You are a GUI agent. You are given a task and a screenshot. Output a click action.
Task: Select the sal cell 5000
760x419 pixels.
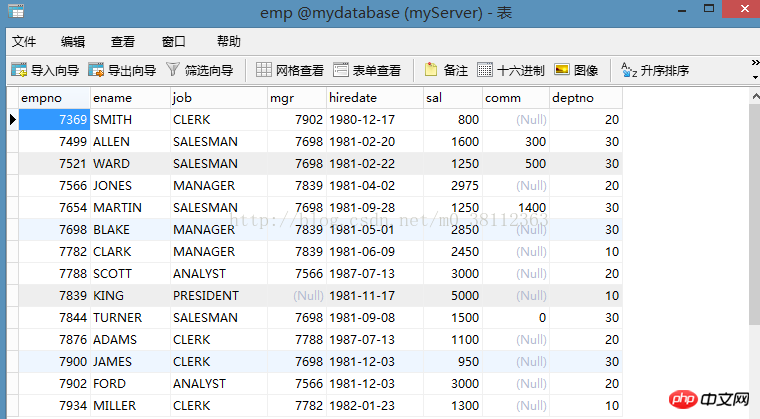point(453,295)
